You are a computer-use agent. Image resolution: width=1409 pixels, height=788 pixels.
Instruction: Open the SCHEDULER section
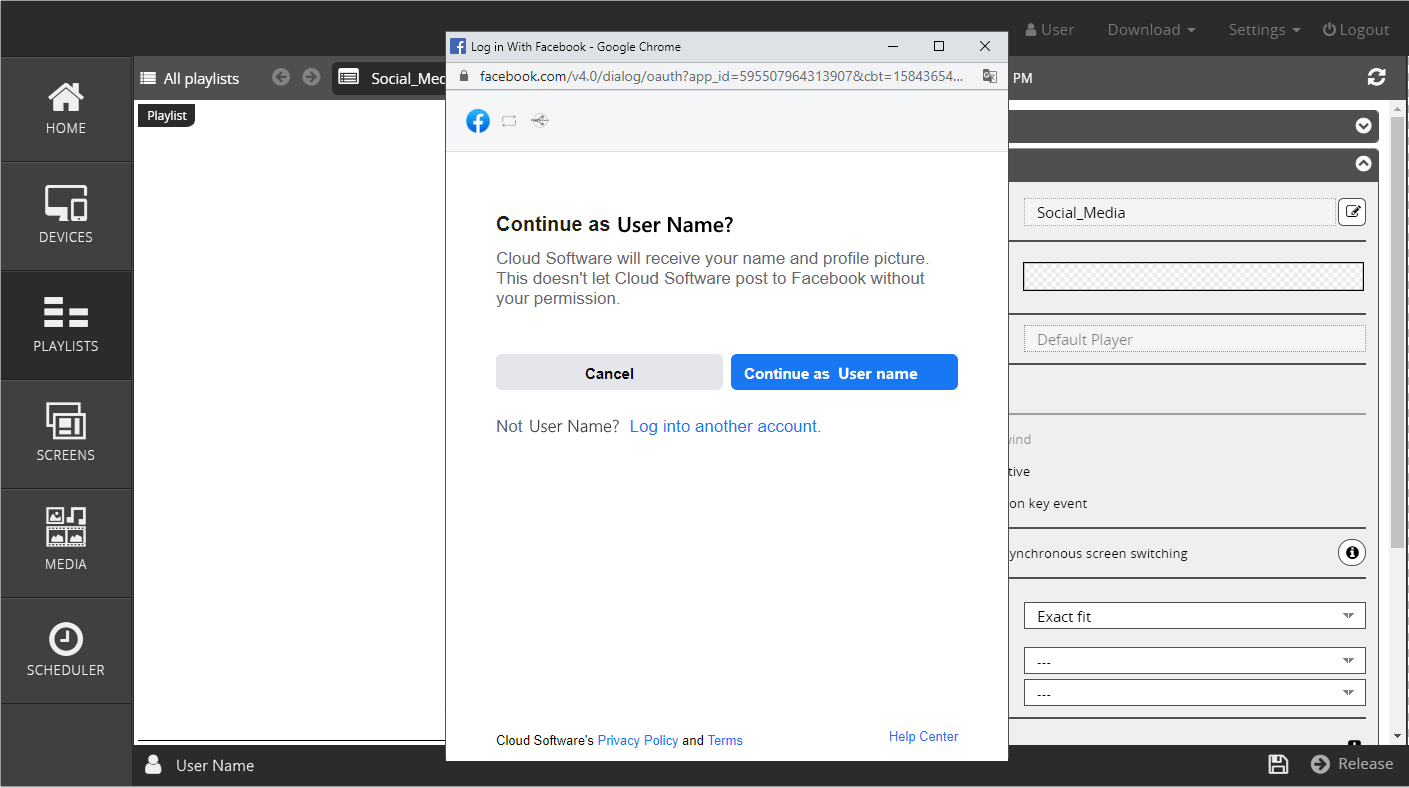pos(66,651)
